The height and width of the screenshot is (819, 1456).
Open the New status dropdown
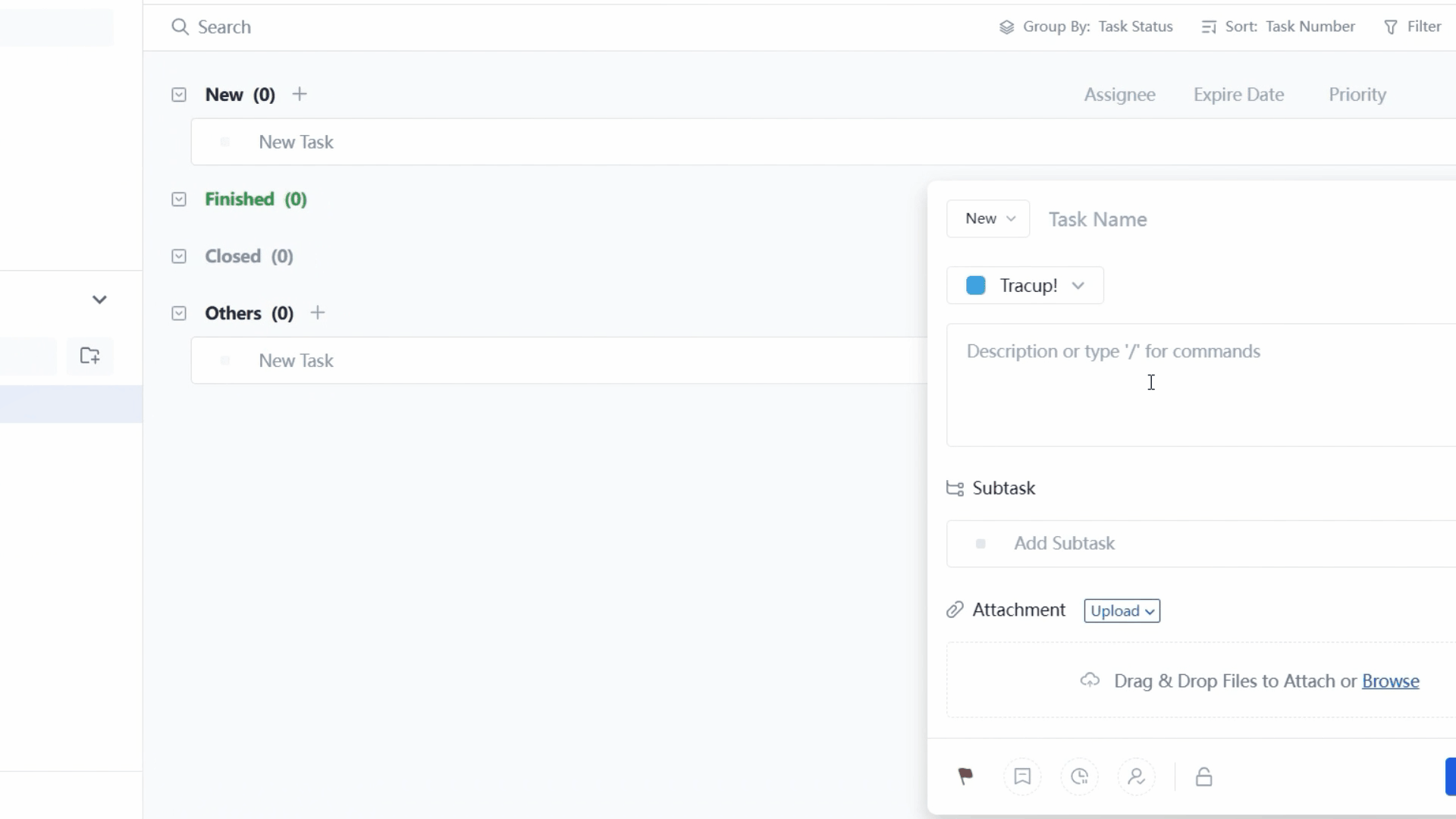pyautogui.click(x=988, y=218)
